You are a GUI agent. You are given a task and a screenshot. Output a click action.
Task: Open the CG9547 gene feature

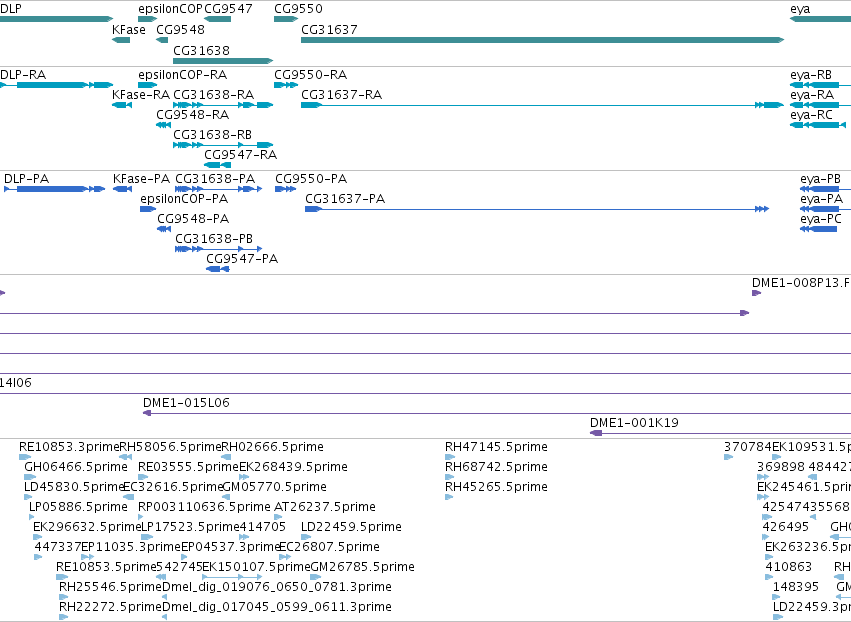(x=218, y=19)
